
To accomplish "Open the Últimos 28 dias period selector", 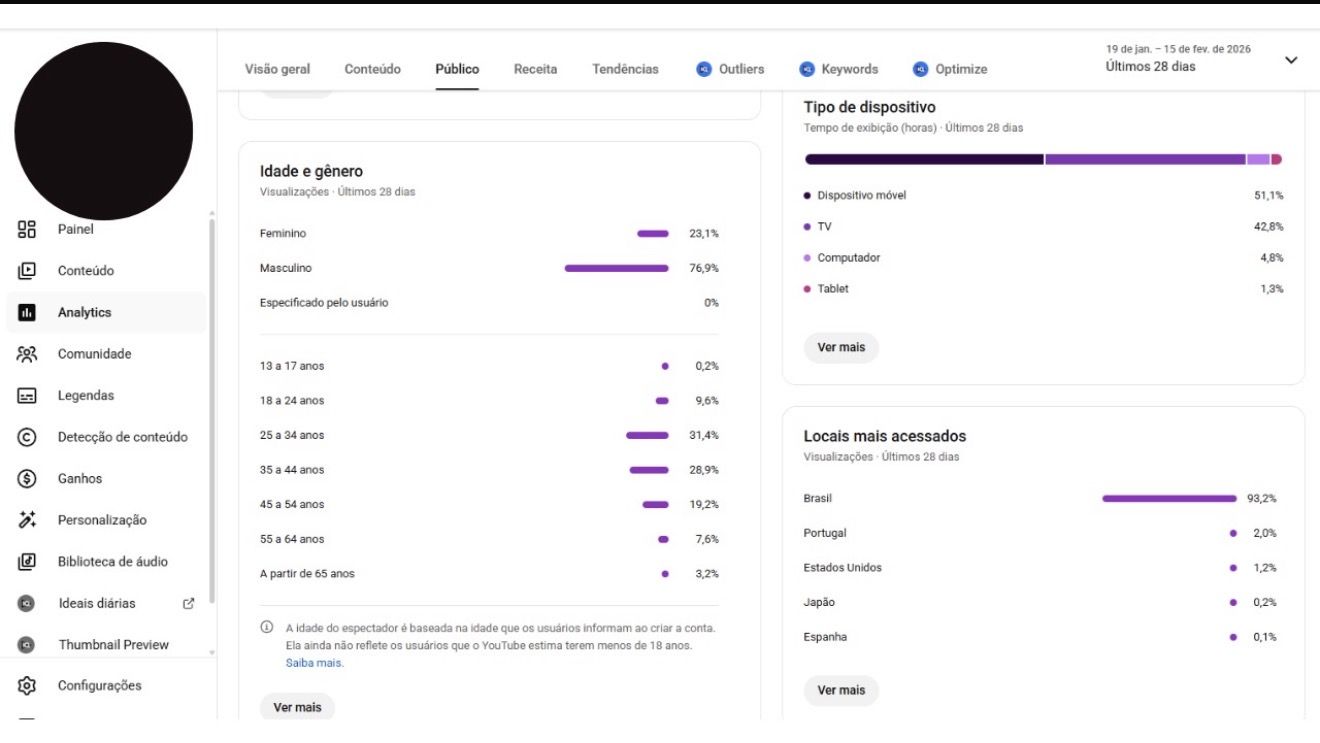I will (1150, 67).
